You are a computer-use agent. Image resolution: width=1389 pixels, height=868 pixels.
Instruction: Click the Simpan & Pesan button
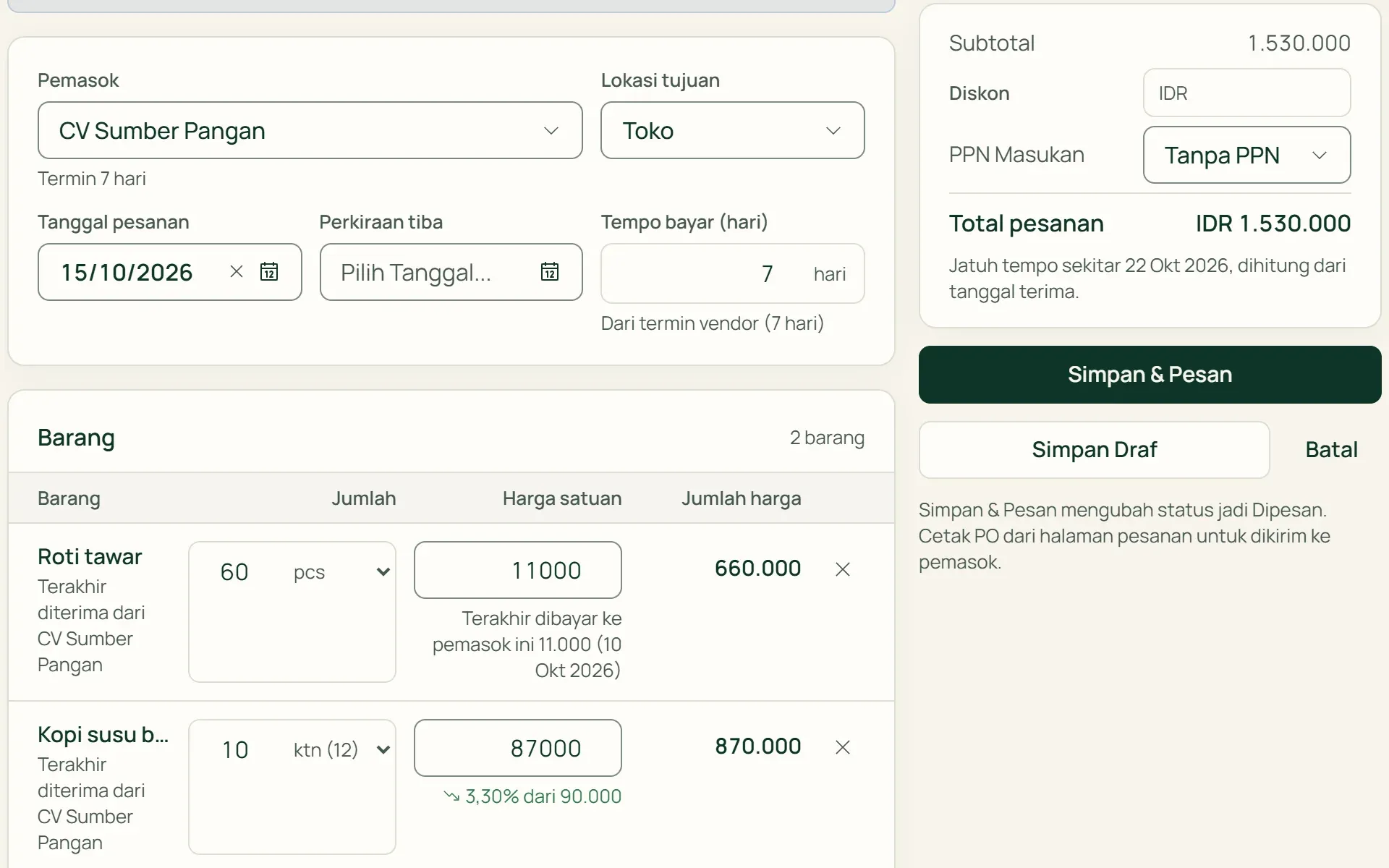pos(1150,375)
